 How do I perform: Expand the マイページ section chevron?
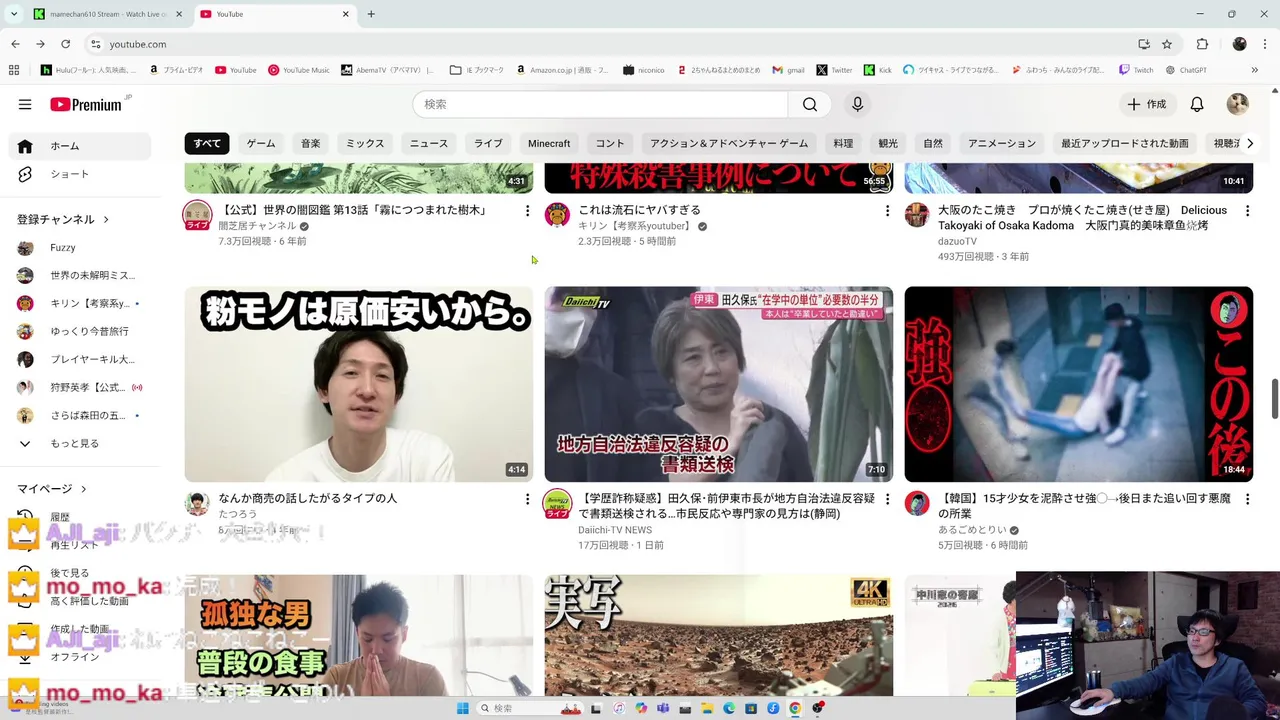pyautogui.click(x=83, y=489)
